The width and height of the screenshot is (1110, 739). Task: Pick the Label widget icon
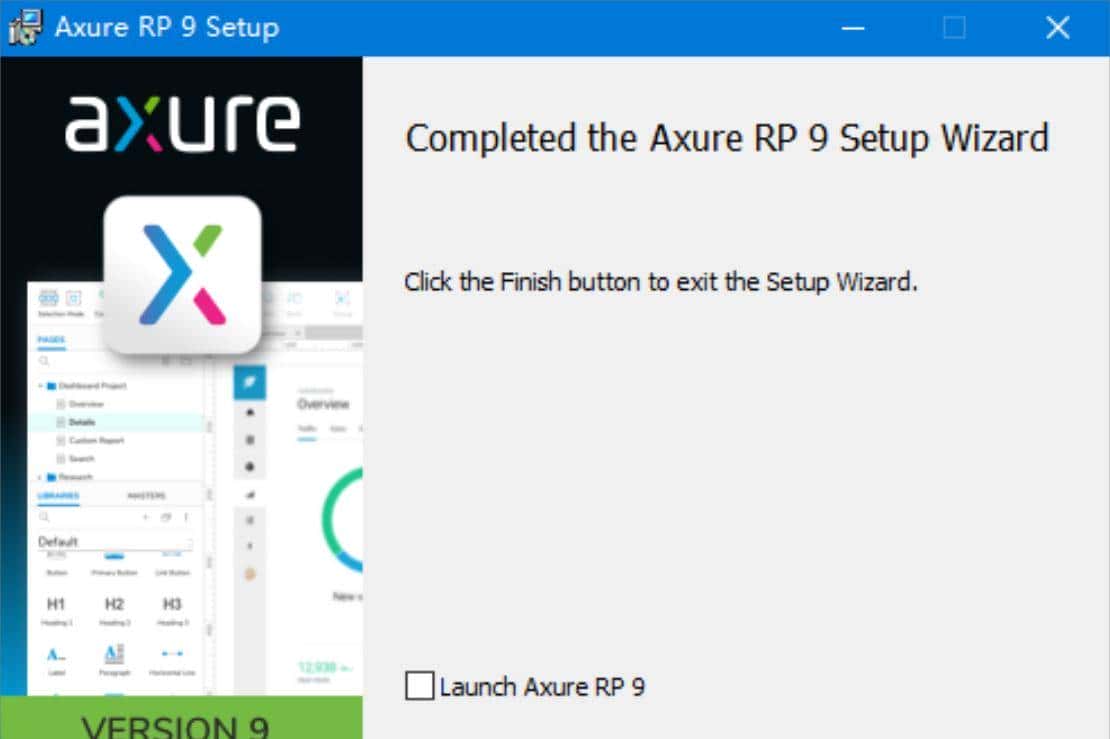click(x=56, y=654)
